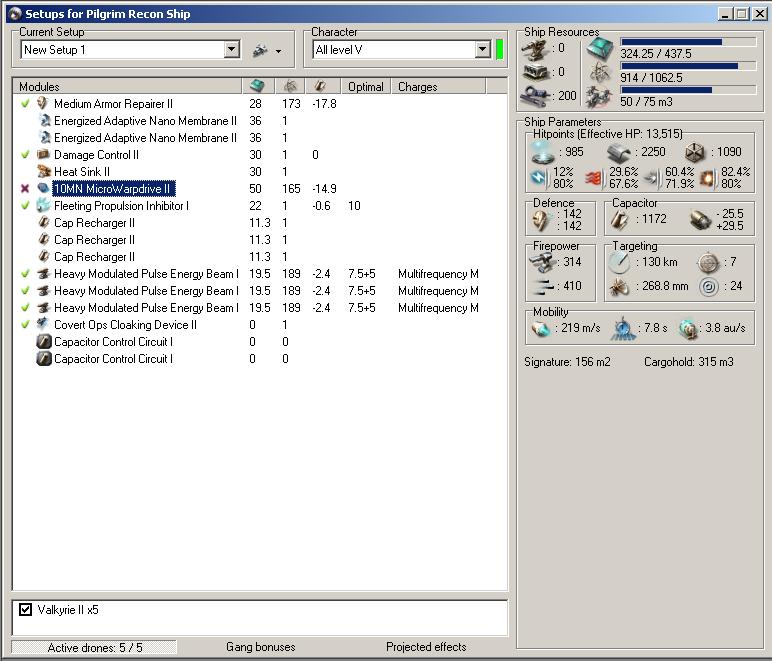Viewport: 772px width, 661px height.
Task: Toggle the third Heavy Modulated Pulse Energy Beam checkmark
Action: pyautogui.click(x=25, y=307)
